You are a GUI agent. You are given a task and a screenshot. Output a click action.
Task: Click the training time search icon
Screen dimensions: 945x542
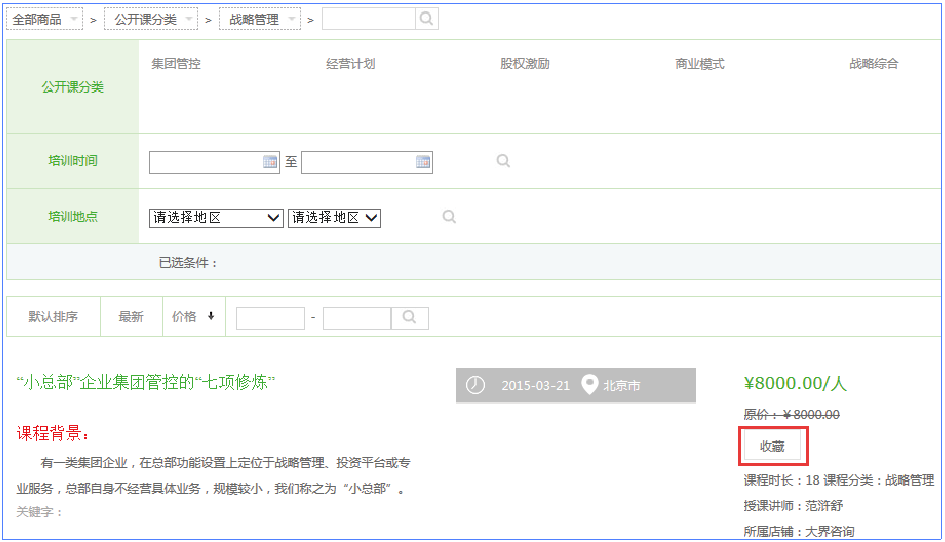click(x=503, y=161)
